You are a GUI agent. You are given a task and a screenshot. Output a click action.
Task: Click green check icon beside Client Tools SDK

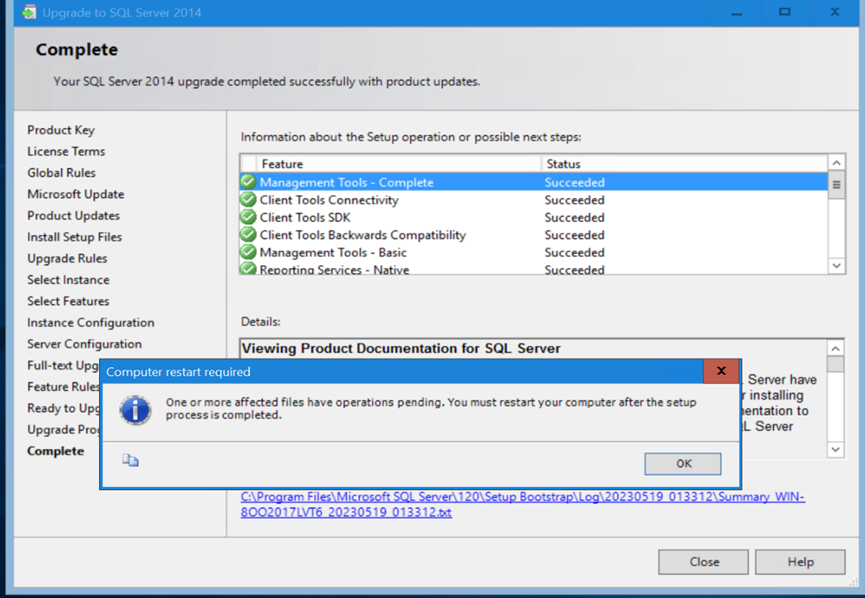[248, 217]
